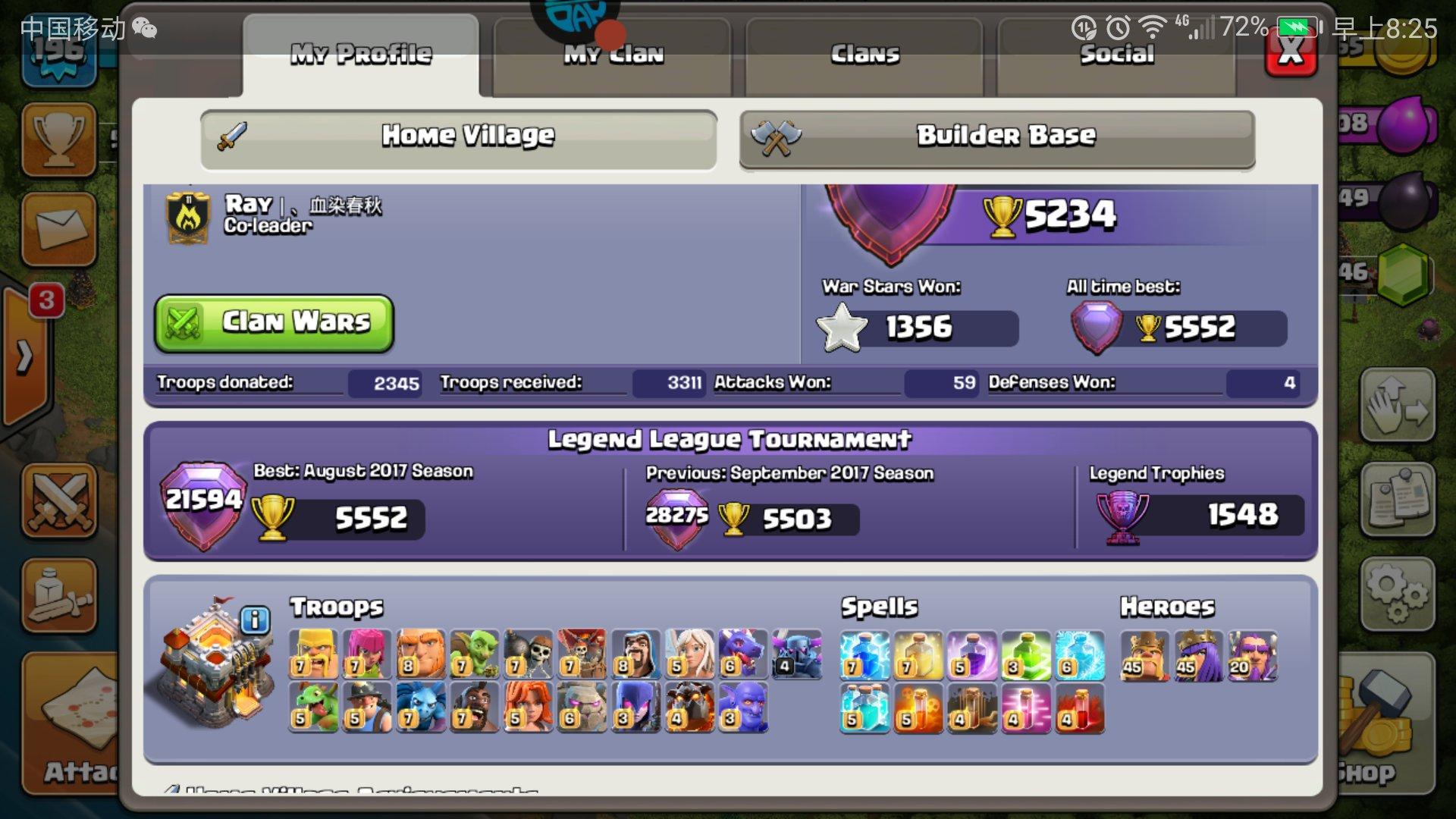This screenshot has height=819, width=1456.
Task: Expand the side panel arrow
Action: 25,356
